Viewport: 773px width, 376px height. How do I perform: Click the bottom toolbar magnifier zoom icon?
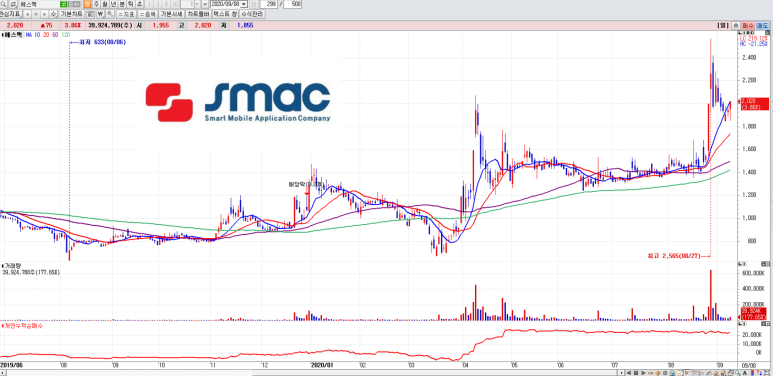click(738, 373)
